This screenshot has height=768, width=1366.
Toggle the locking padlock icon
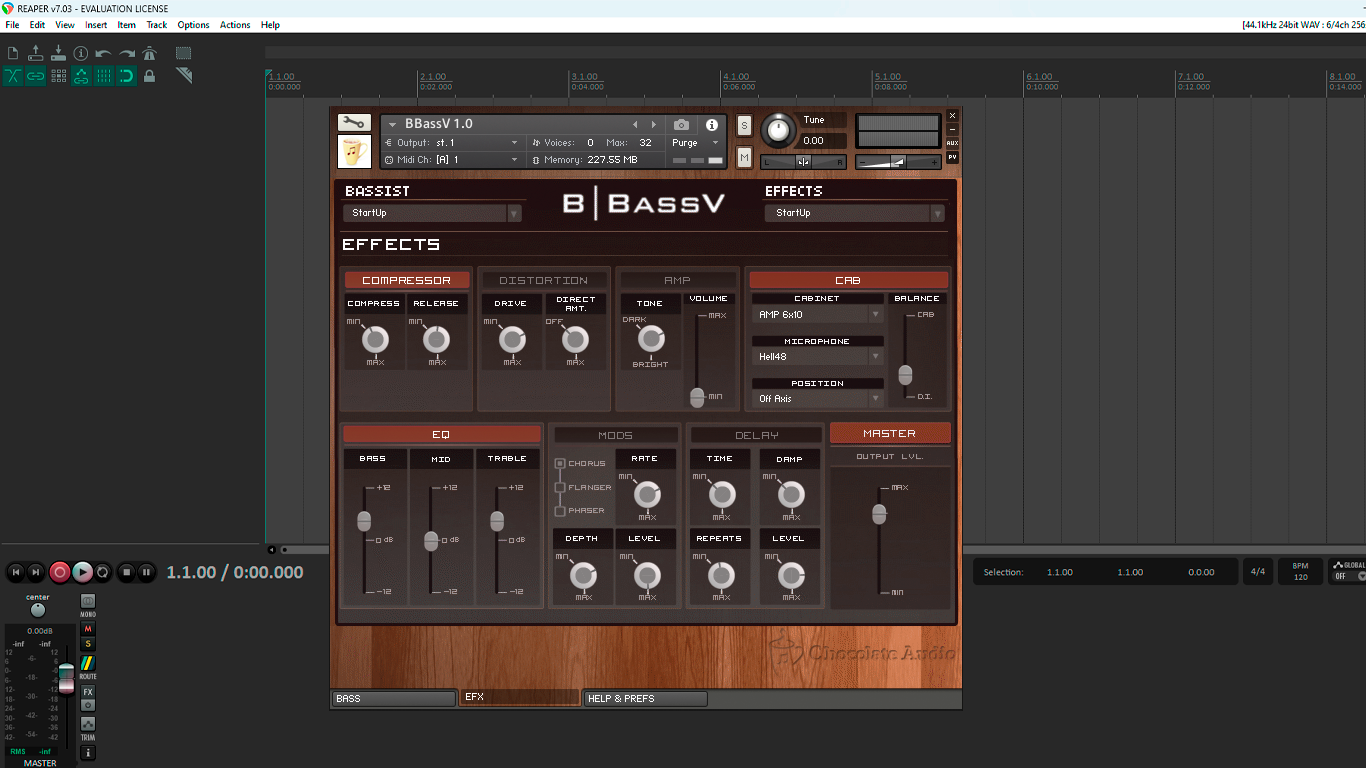pos(150,76)
